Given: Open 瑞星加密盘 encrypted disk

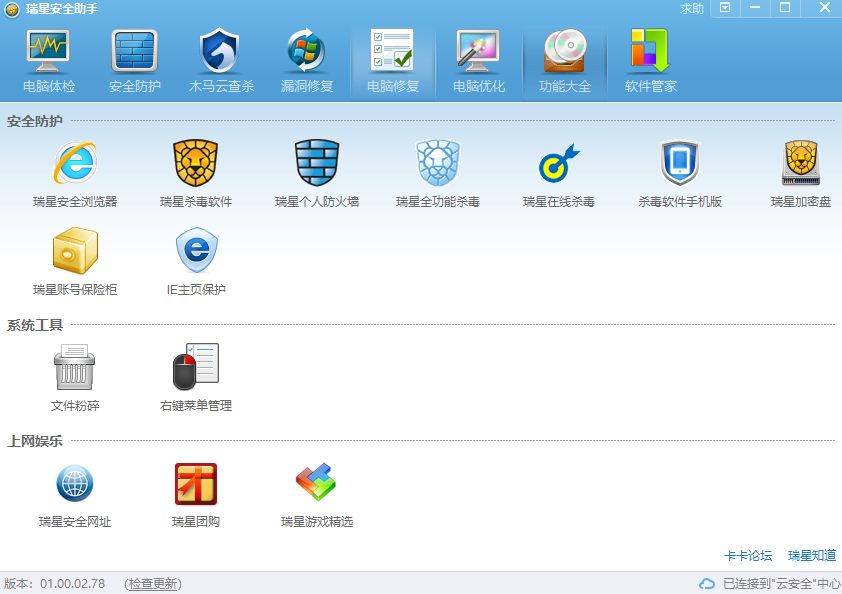Looking at the screenshot, I should point(801,163).
